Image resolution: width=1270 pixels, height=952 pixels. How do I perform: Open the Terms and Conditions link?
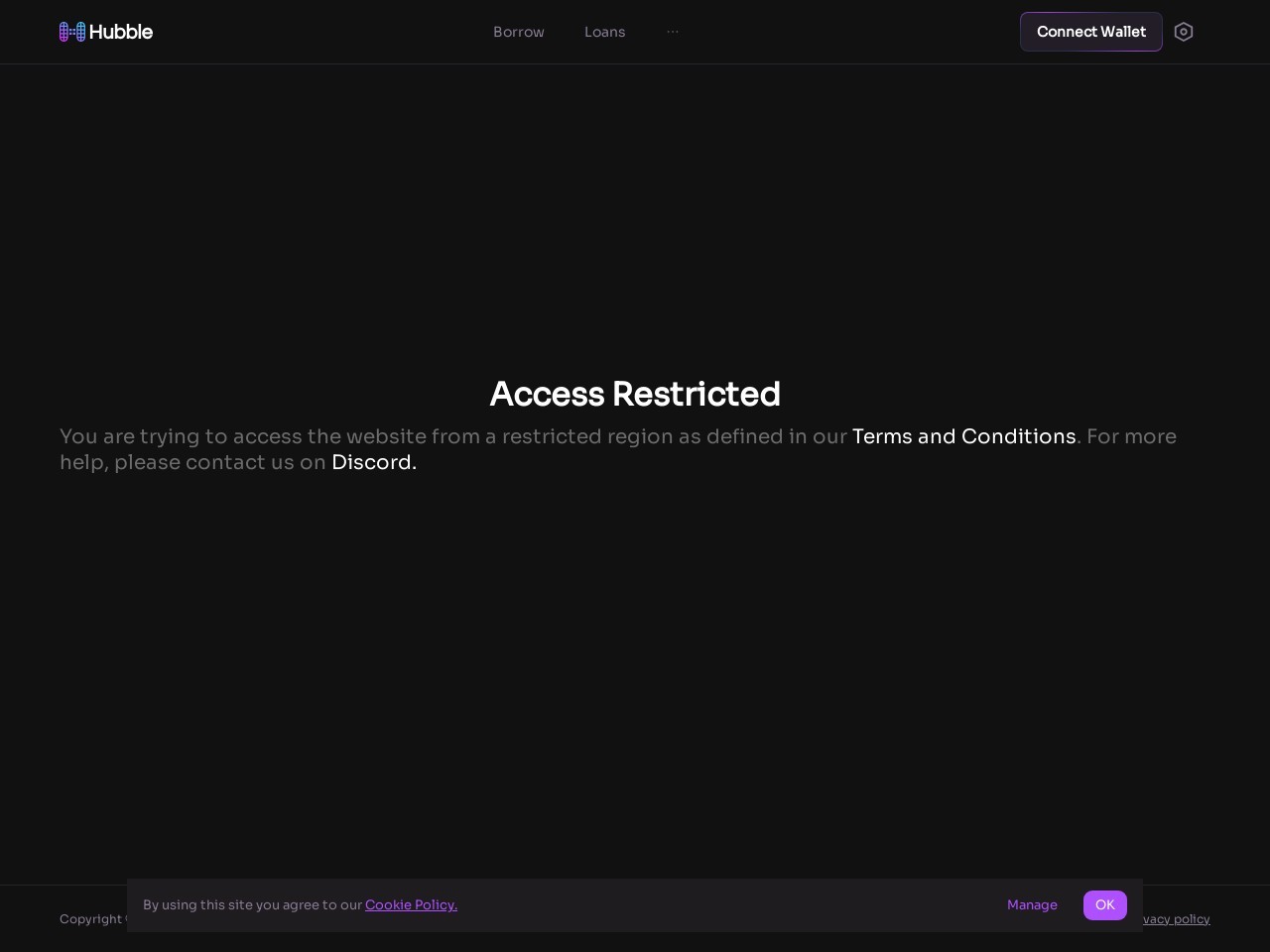(x=963, y=436)
